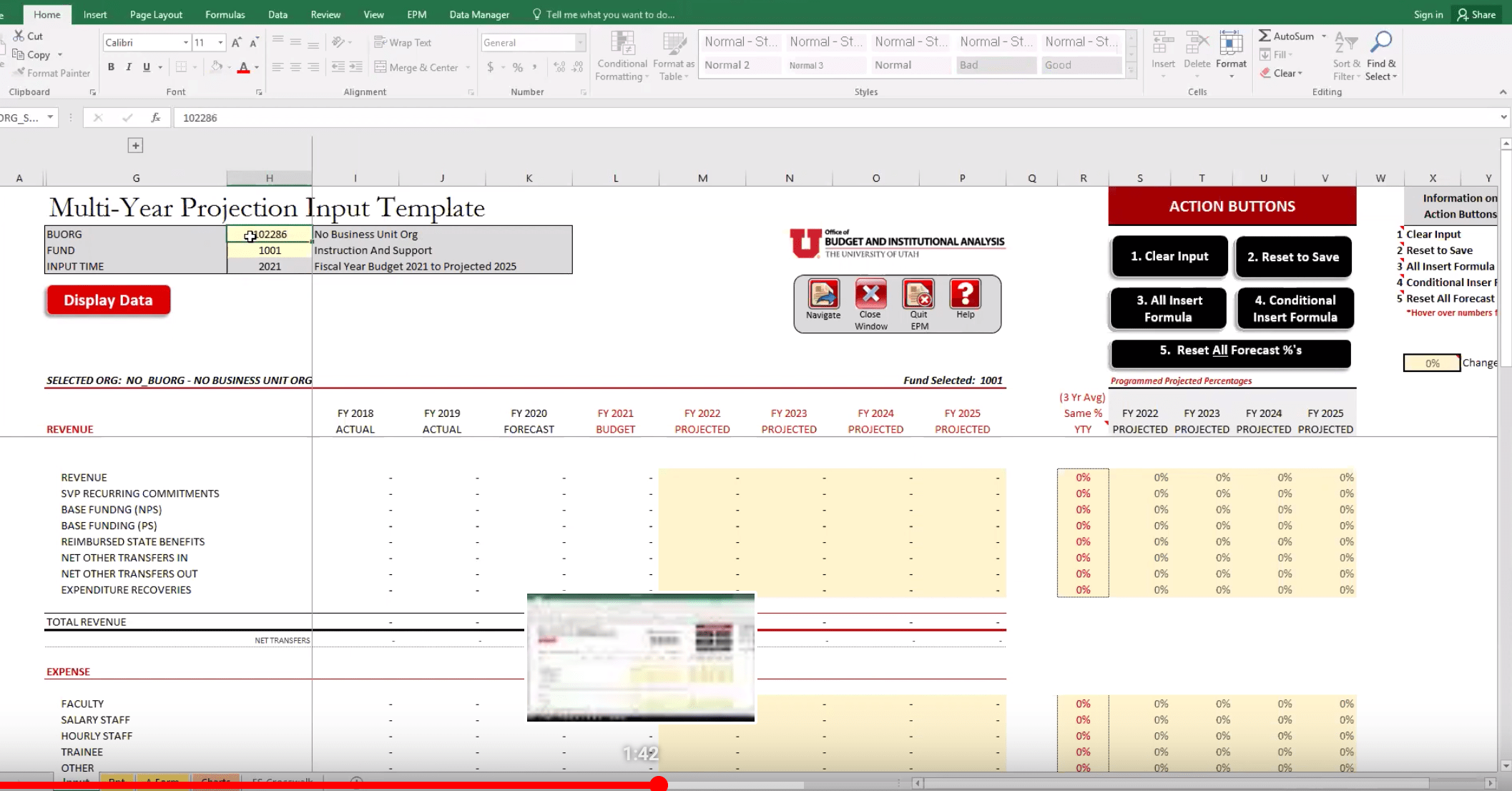Click the Insert Function fx icon
Image resolution: width=1512 pixels, height=791 pixels.
tap(155, 117)
